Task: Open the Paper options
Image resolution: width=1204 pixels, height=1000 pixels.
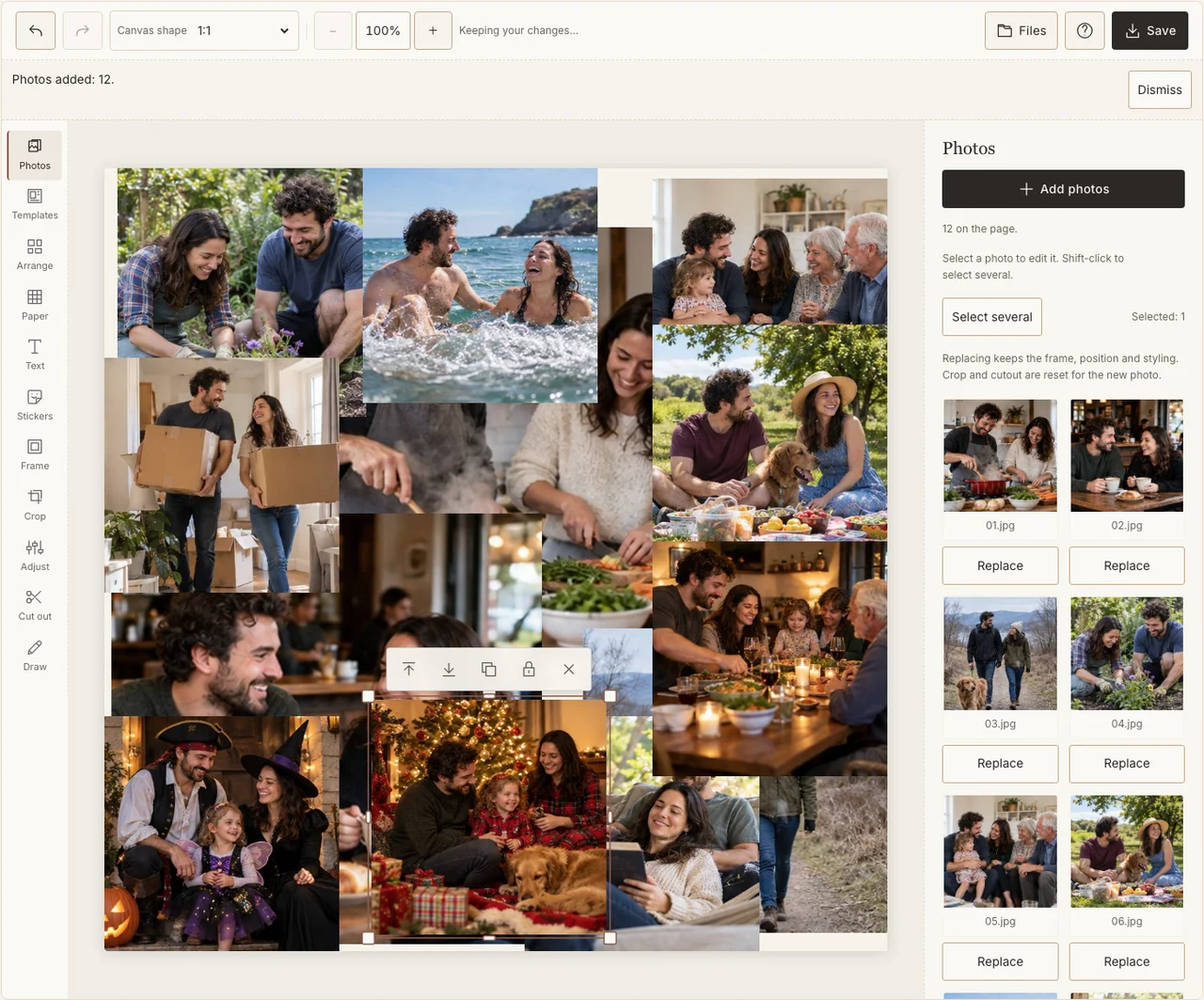Action: point(35,306)
